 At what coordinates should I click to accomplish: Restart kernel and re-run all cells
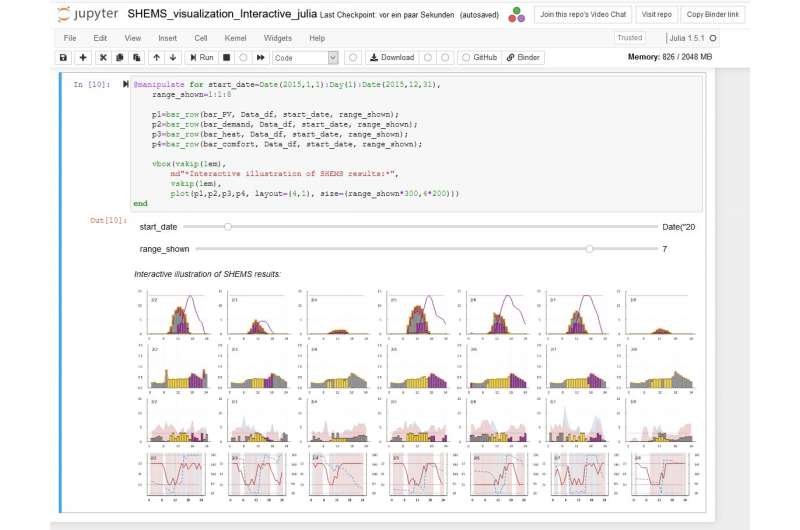[x=261, y=58]
